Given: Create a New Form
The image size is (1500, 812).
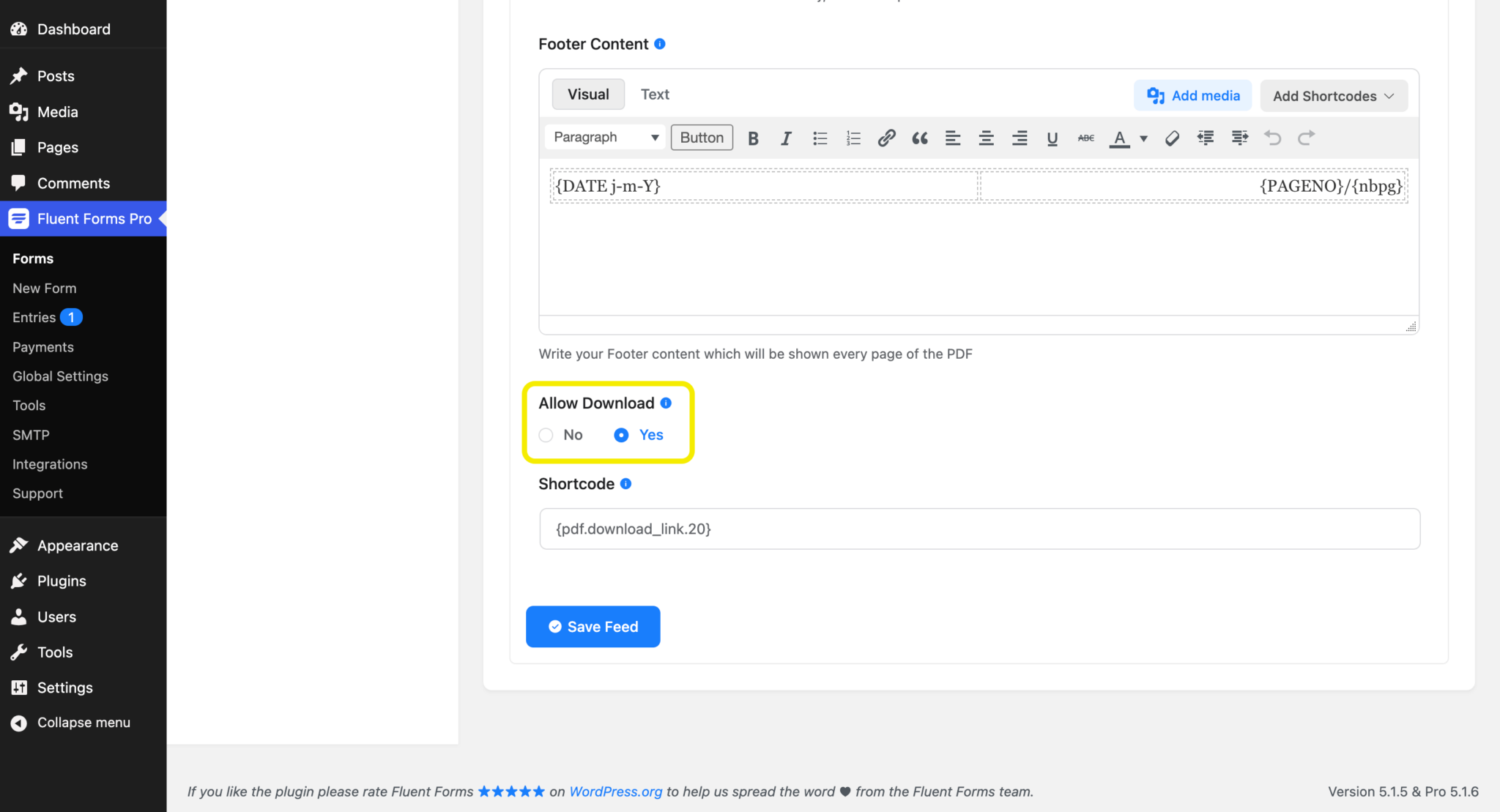Looking at the screenshot, I should pyautogui.click(x=45, y=288).
